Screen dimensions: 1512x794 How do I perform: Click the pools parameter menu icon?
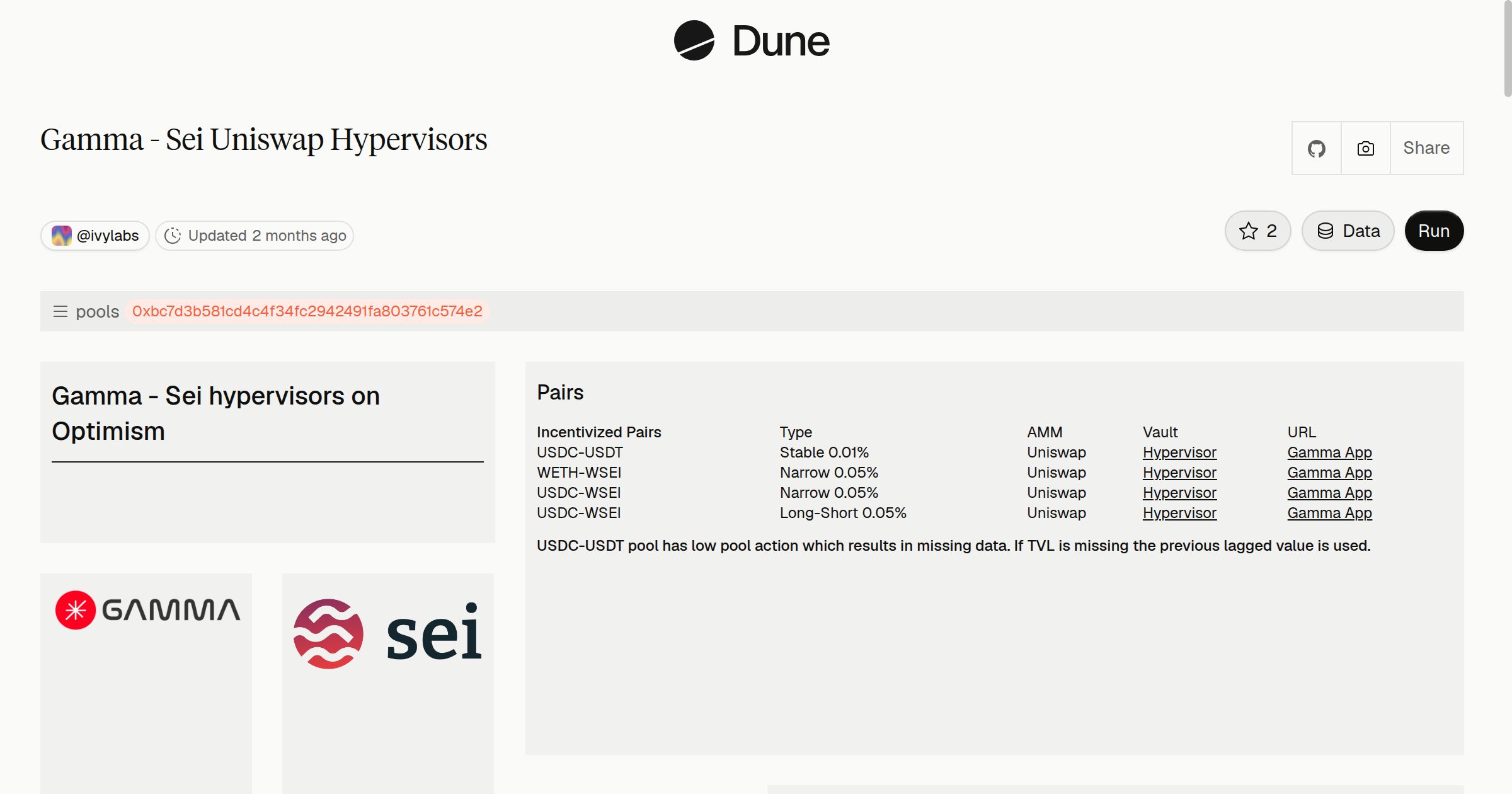60,311
